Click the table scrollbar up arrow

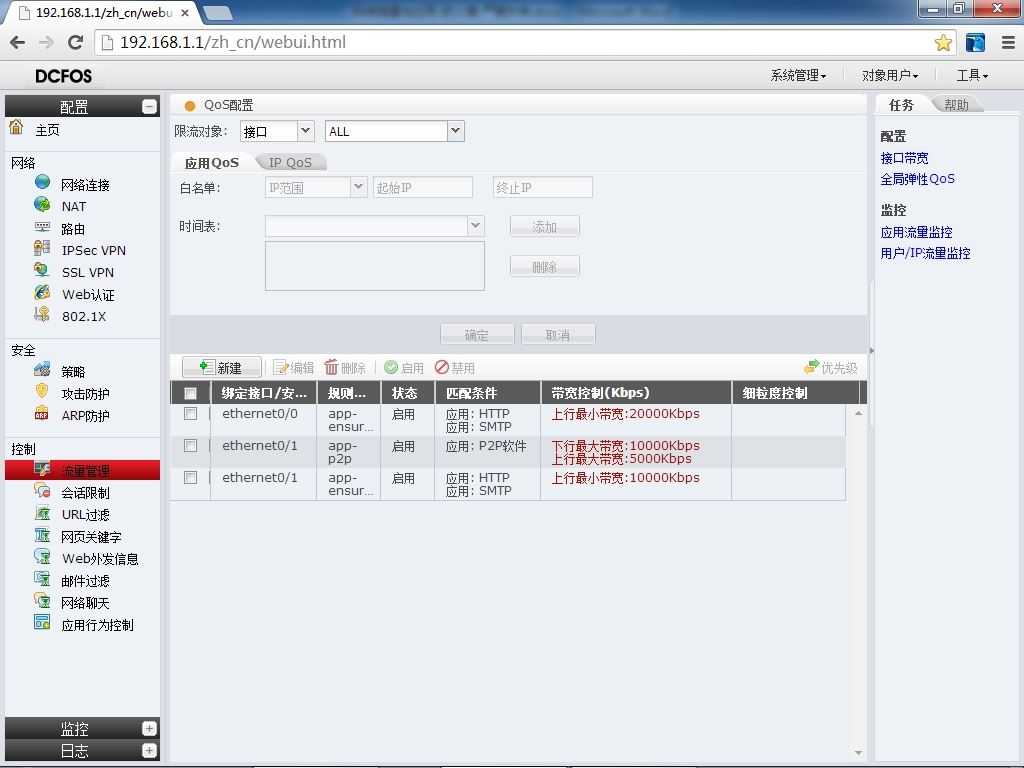pos(858,413)
